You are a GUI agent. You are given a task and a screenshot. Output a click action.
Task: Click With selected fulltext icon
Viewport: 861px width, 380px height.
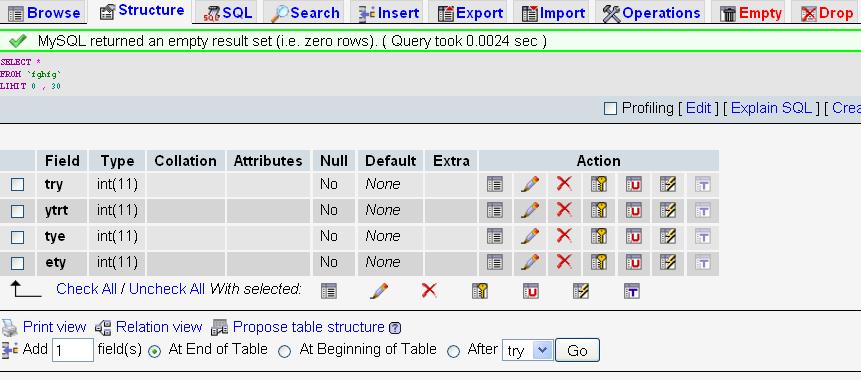[631, 290]
